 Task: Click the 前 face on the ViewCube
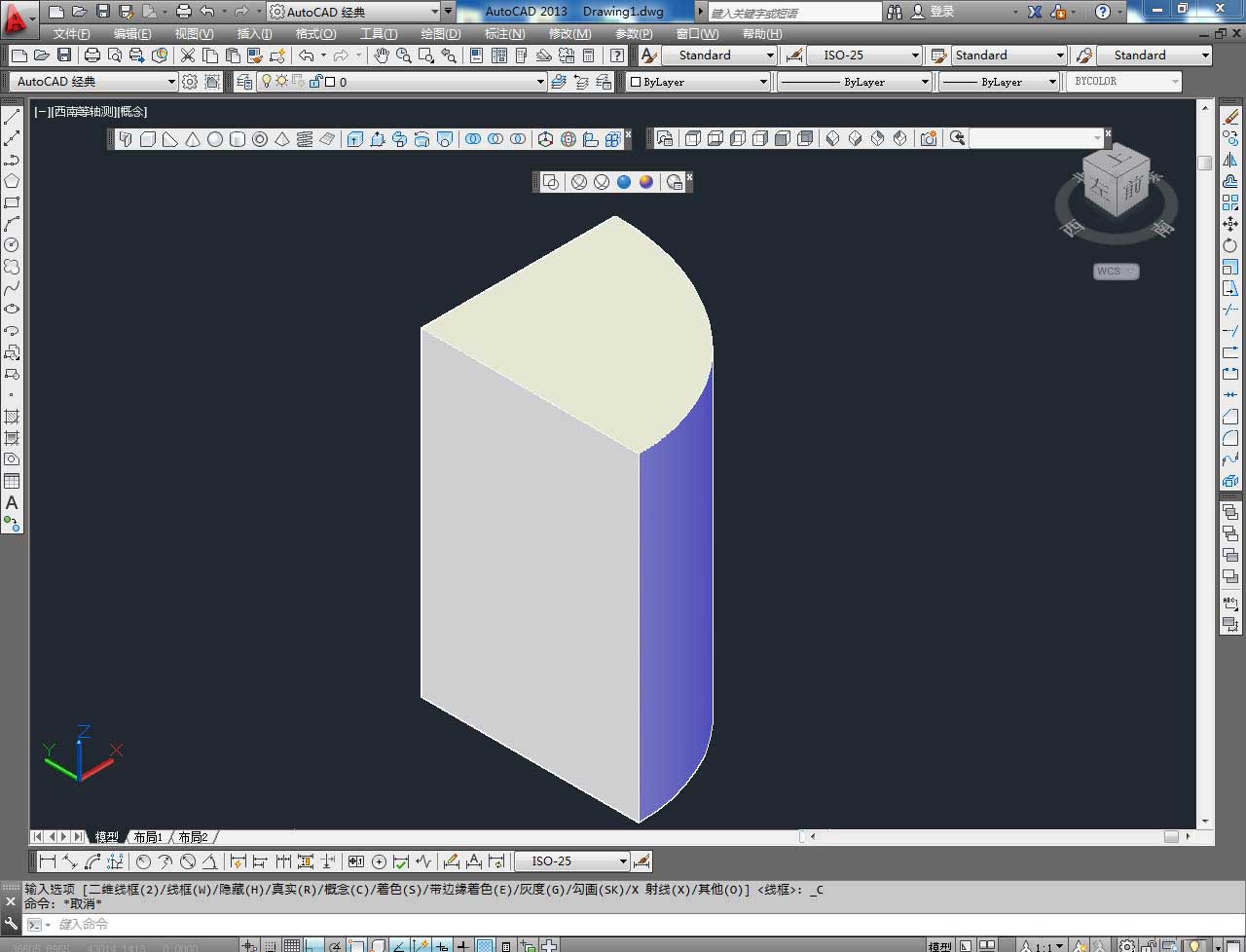click(x=1133, y=189)
